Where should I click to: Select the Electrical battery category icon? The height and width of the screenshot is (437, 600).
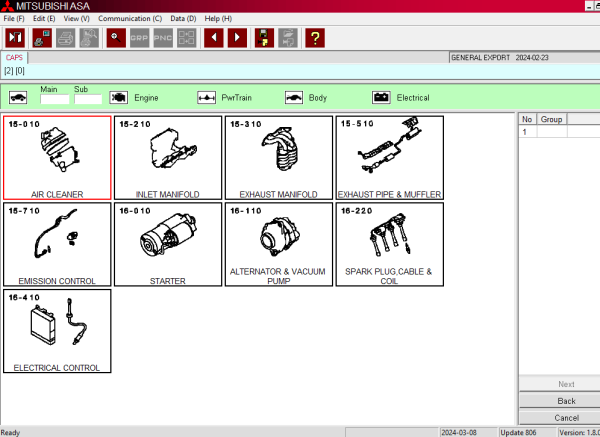[382, 98]
